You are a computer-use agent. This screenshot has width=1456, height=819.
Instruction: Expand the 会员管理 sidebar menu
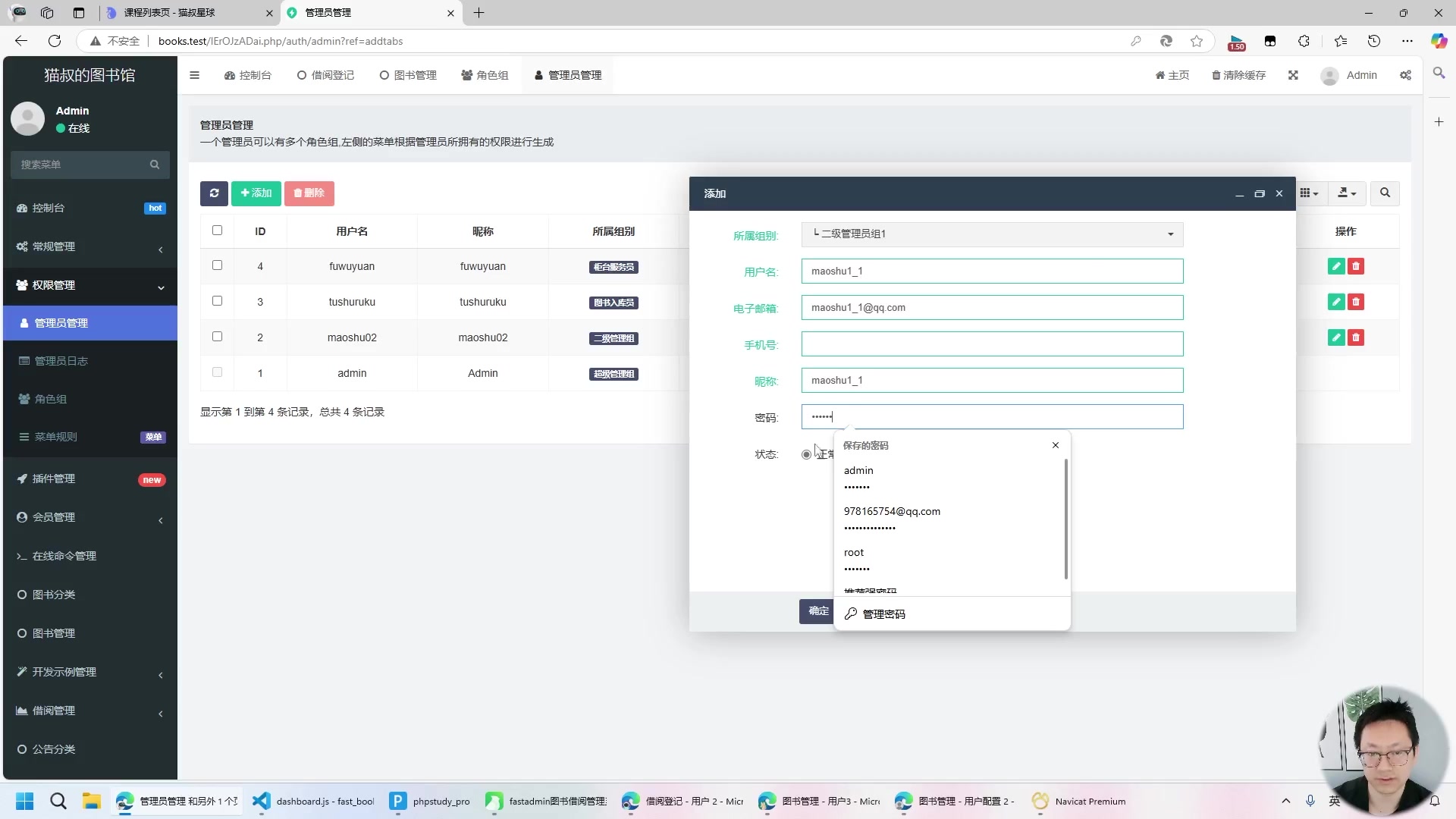coord(90,518)
